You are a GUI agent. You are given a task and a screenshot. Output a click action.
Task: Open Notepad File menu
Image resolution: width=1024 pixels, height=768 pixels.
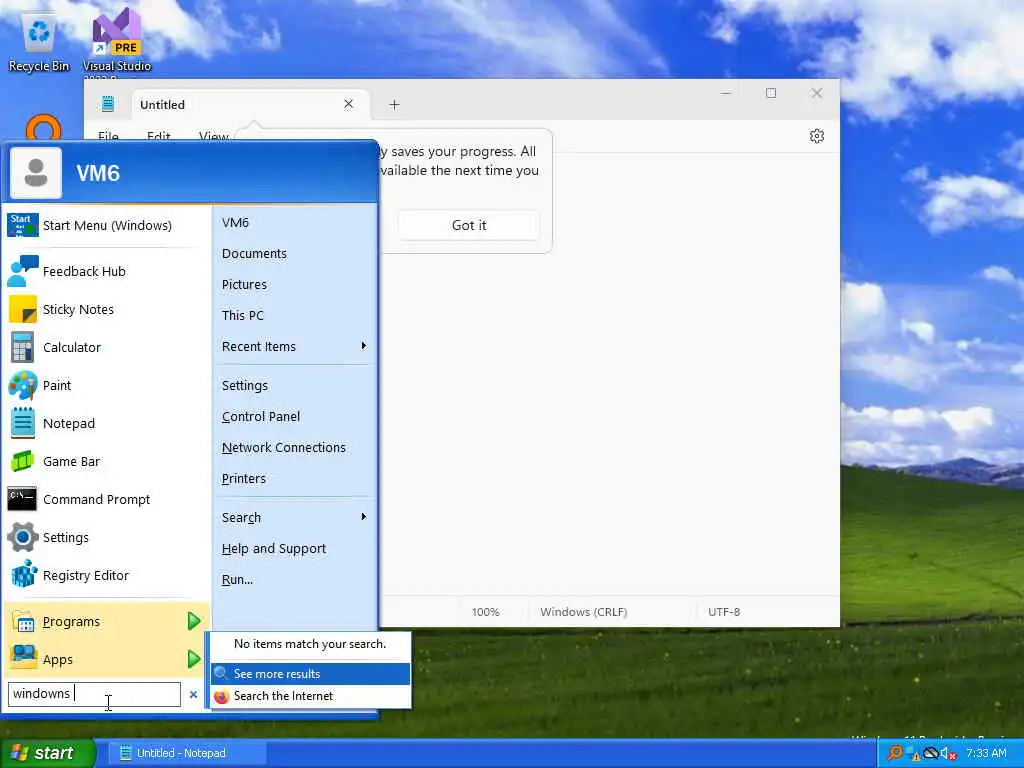click(108, 136)
